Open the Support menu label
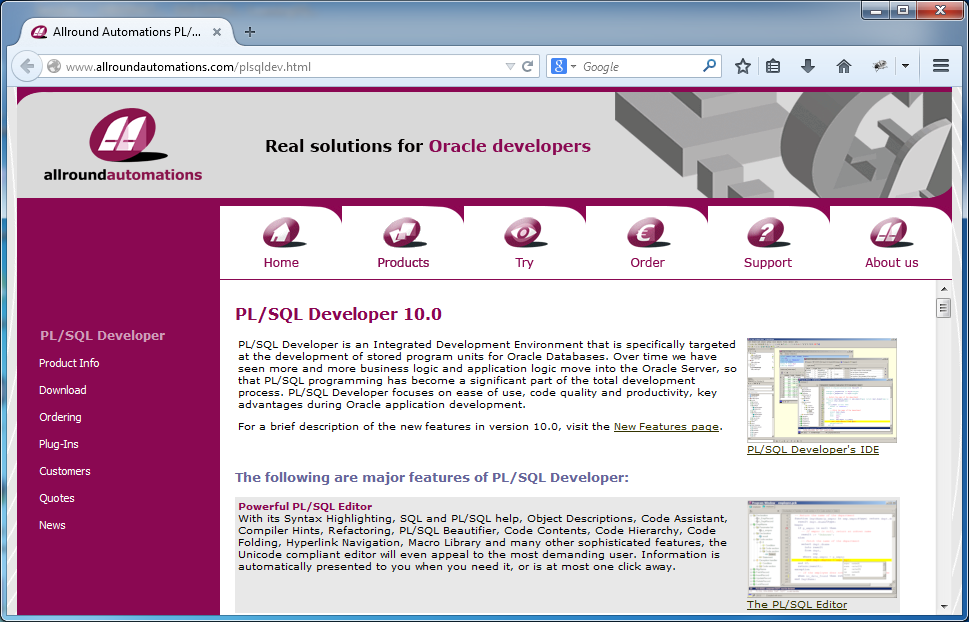This screenshot has height=622, width=969. [x=768, y=263]
